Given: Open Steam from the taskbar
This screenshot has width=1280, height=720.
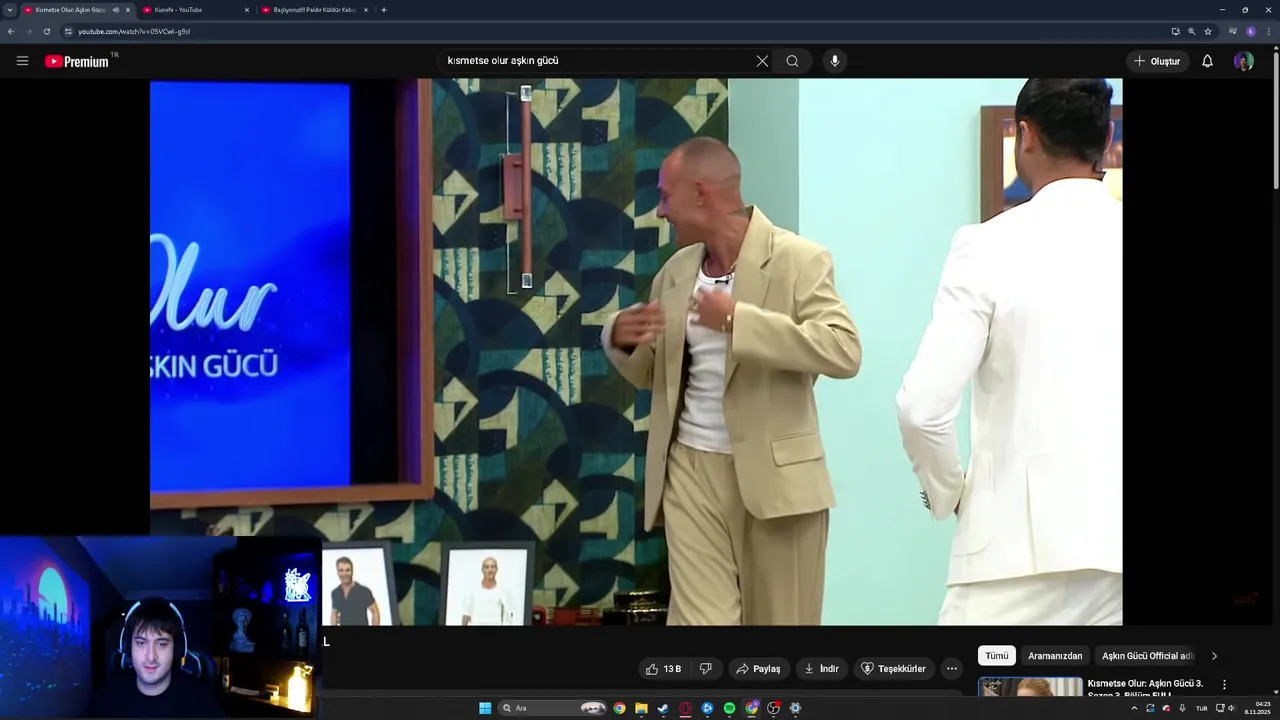Looking at the screenshot, I should 663,708.
